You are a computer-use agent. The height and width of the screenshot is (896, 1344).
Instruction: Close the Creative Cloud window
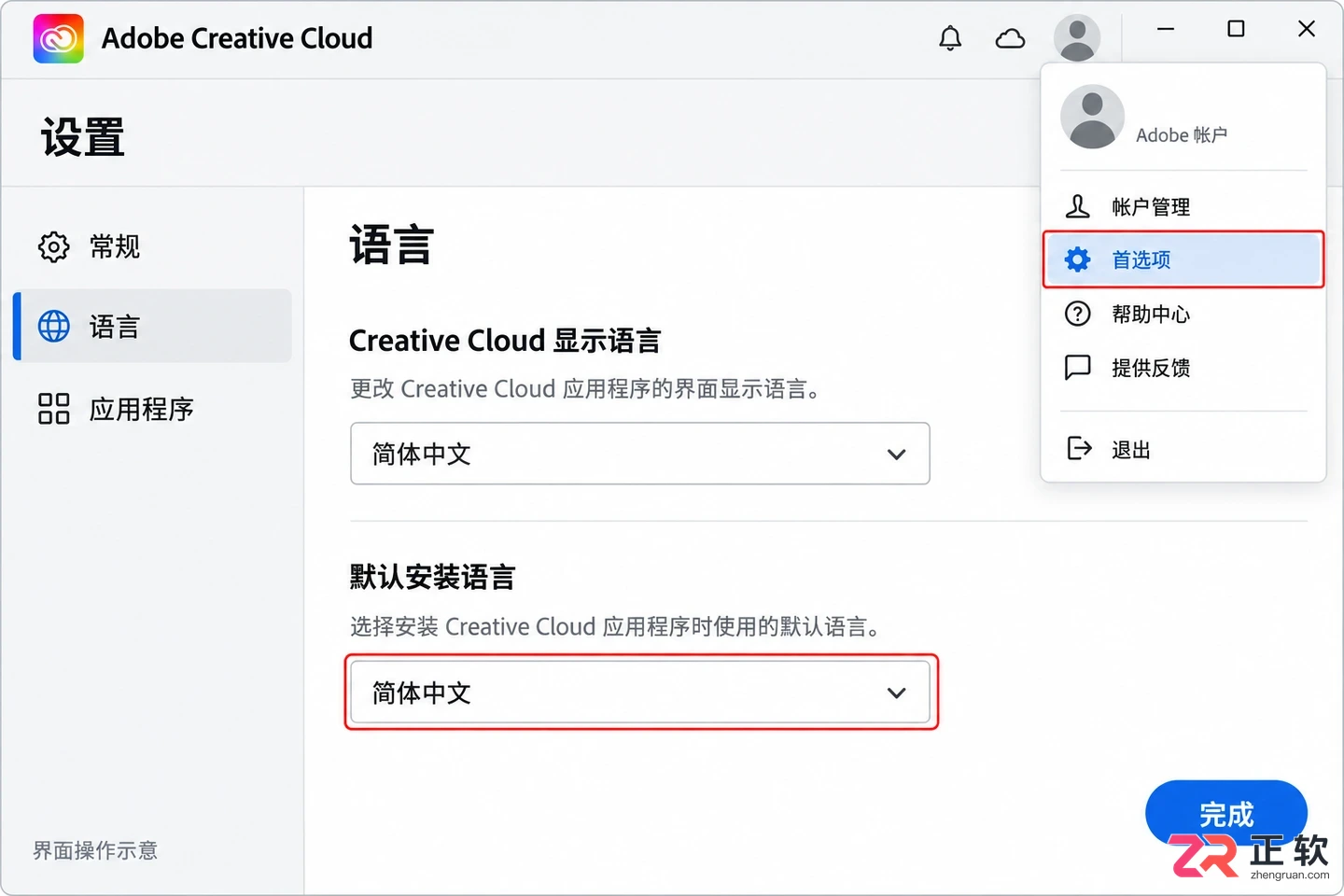1307,29
